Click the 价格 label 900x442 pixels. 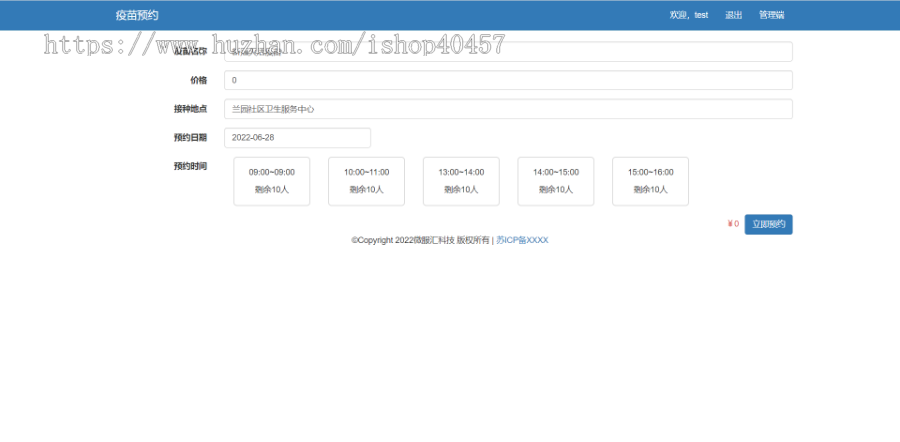tap(199, 80)
